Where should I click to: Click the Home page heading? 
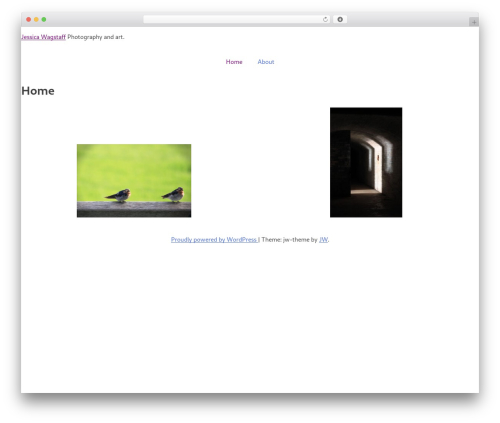(x=38, y=91)
